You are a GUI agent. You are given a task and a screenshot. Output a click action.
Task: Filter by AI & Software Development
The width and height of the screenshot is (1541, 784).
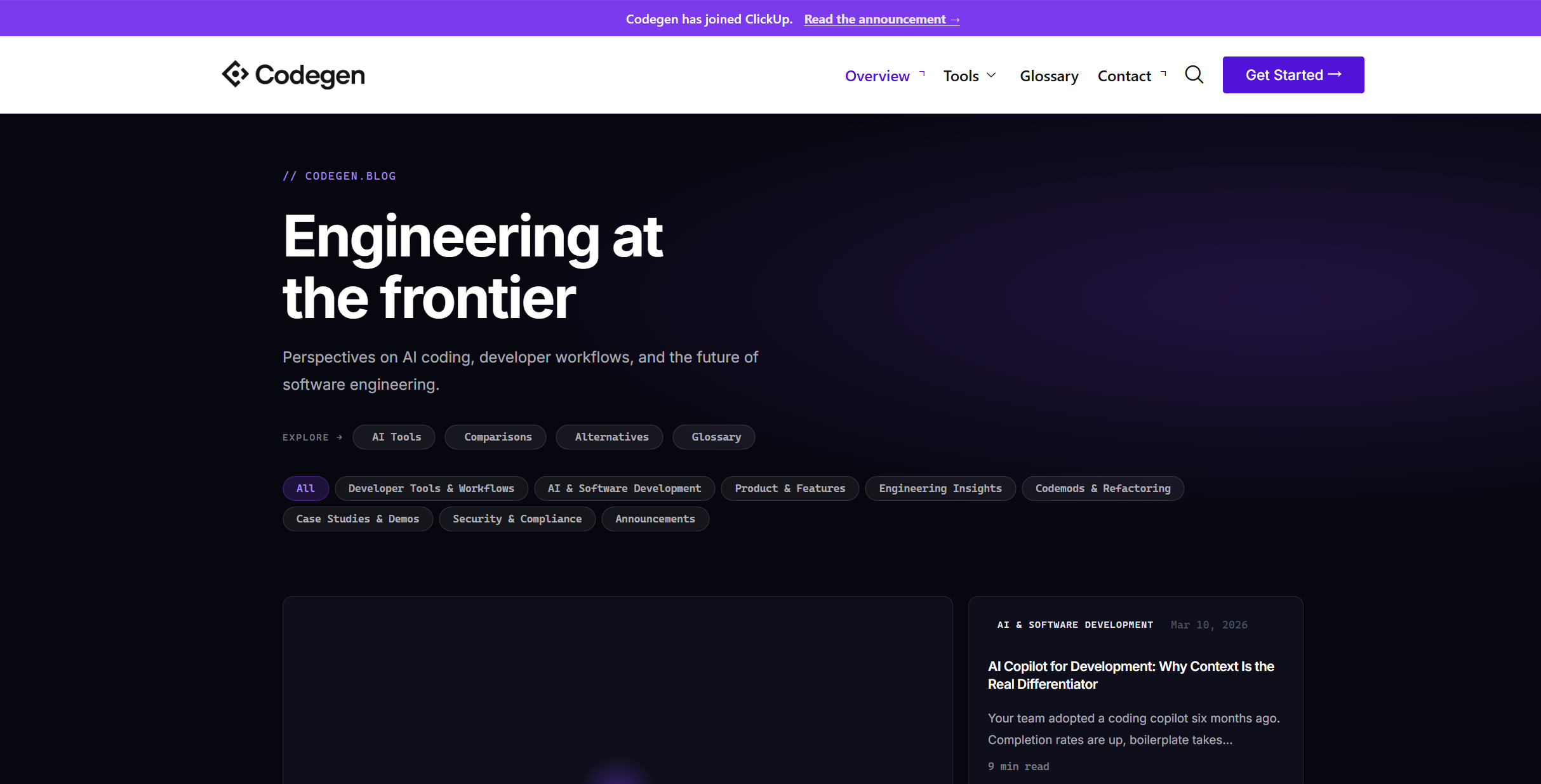coord(624,488)
